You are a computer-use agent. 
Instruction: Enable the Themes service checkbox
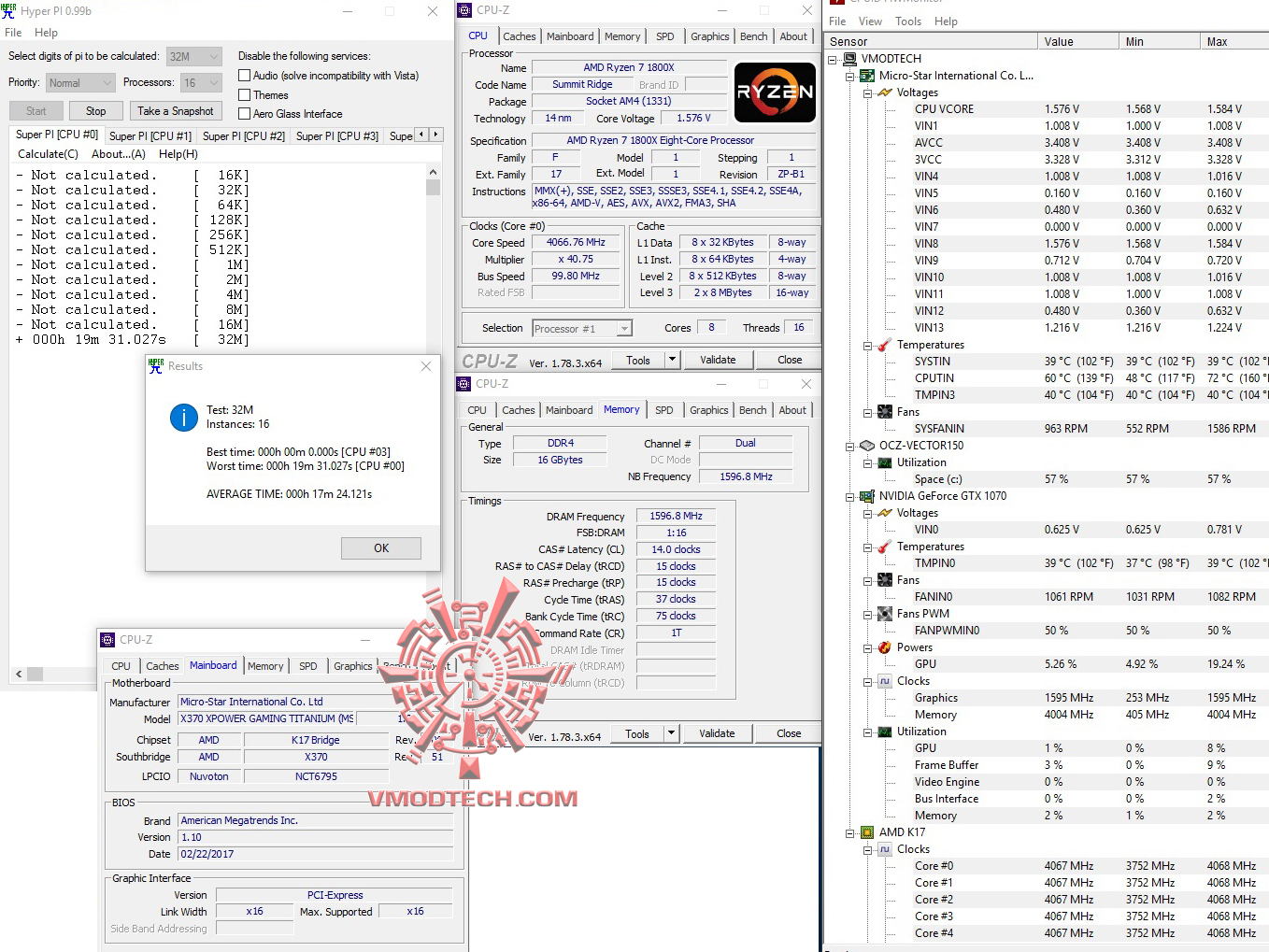point(244,94)
